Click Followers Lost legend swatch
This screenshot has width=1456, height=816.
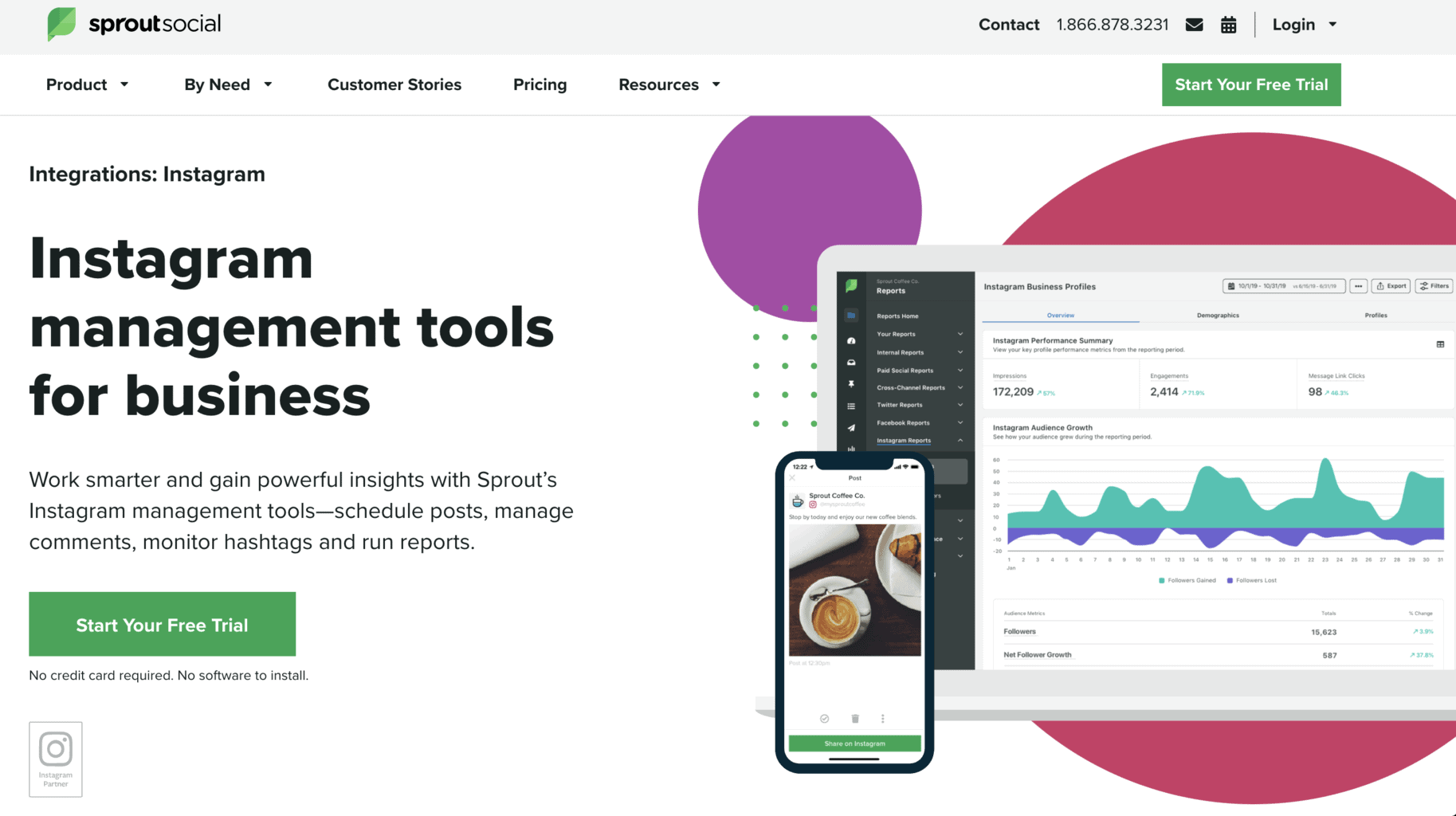(1230, 580)
